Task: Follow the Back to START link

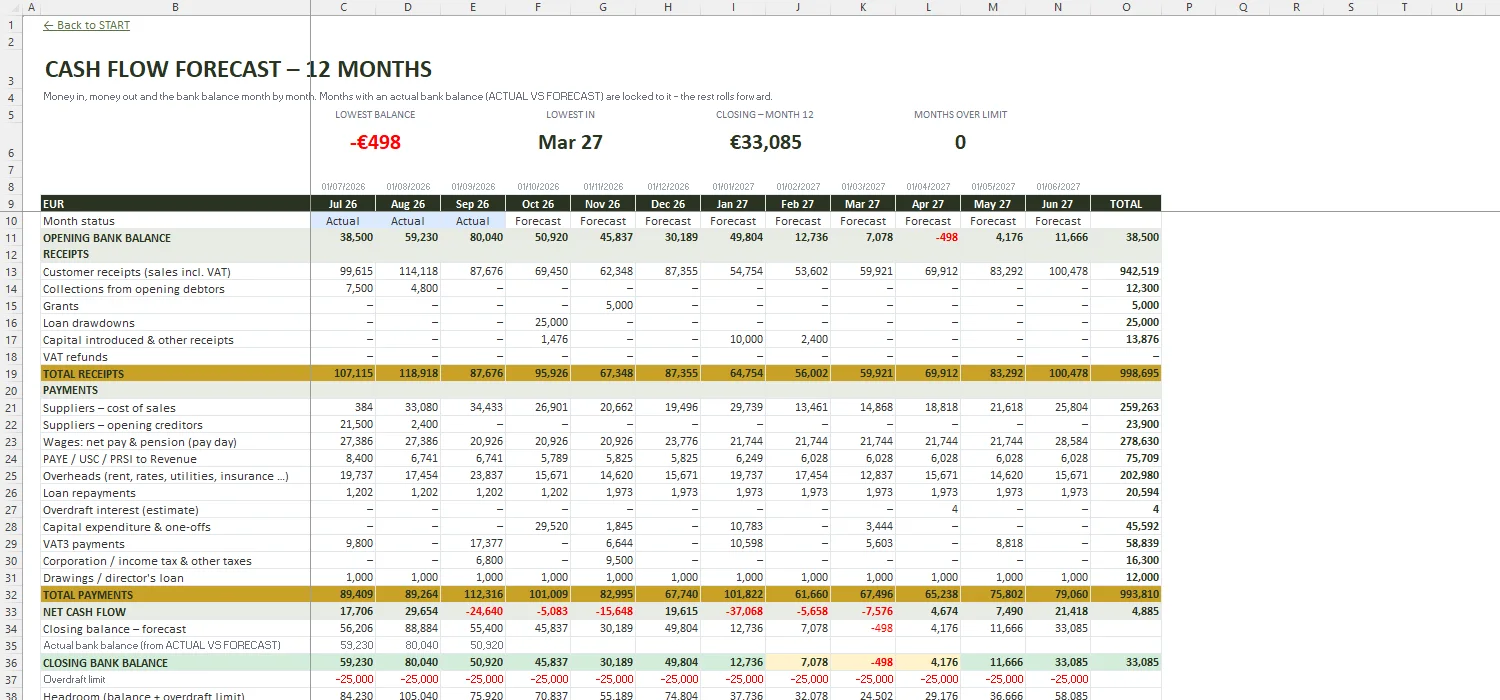Action: (x=86, y=25)
